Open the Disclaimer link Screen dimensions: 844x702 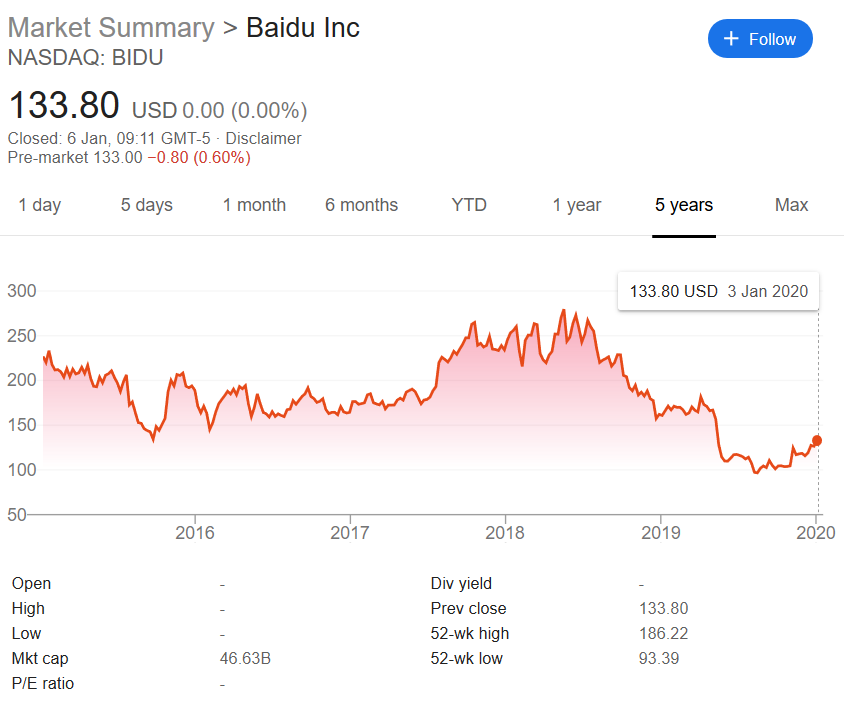point(264,139)
